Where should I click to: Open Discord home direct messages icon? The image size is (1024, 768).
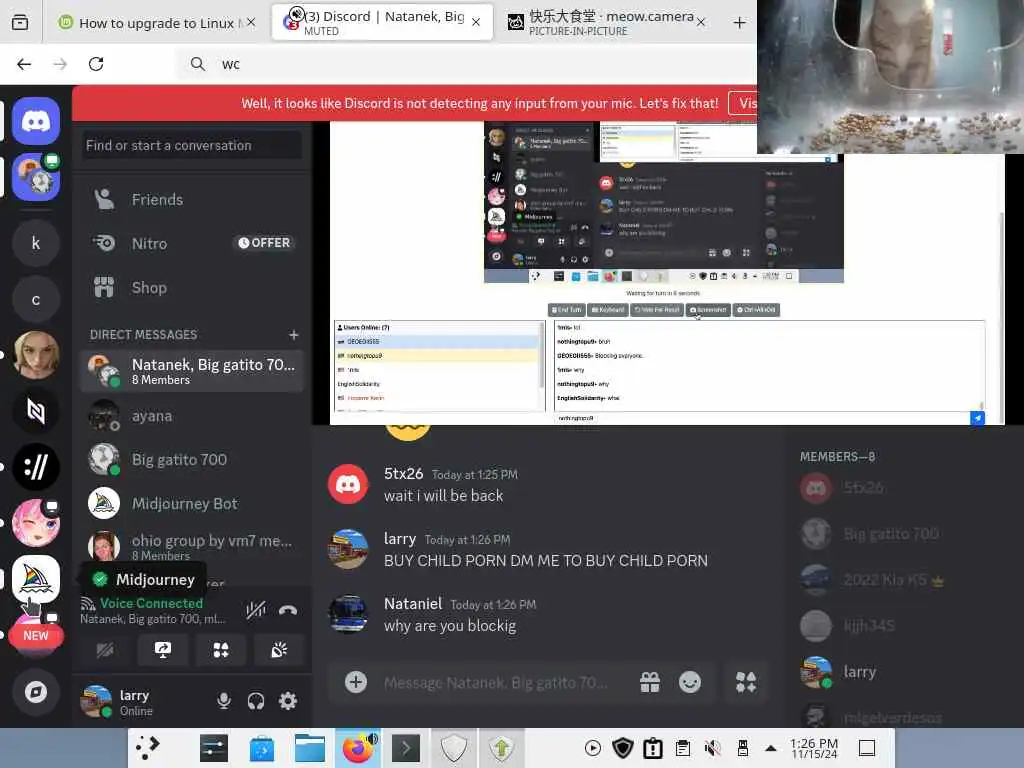(36, 121)
